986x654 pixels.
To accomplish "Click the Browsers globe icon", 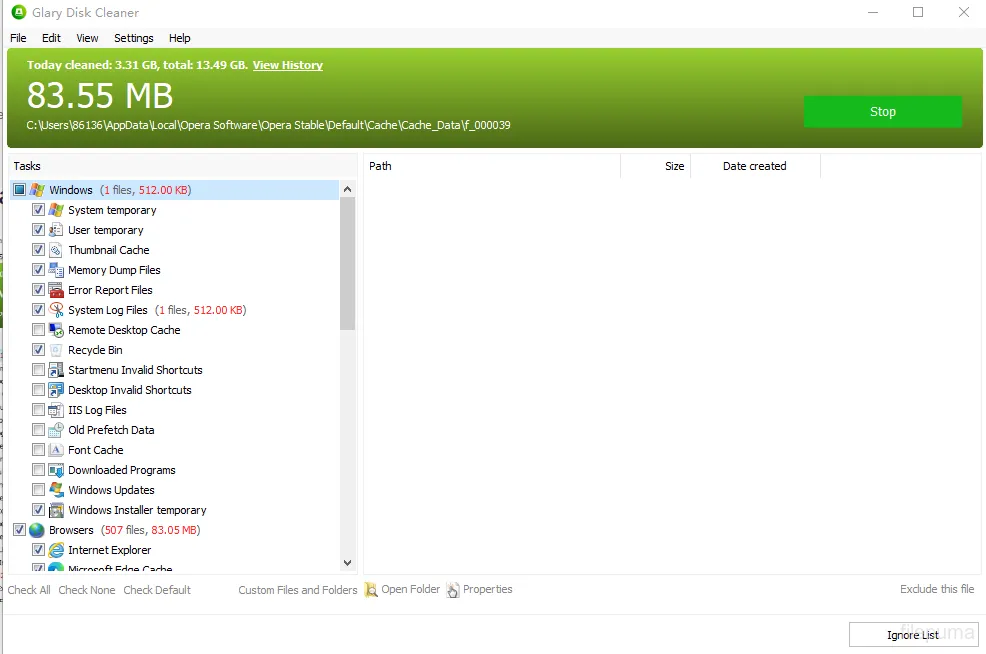I will coord(37,530).
